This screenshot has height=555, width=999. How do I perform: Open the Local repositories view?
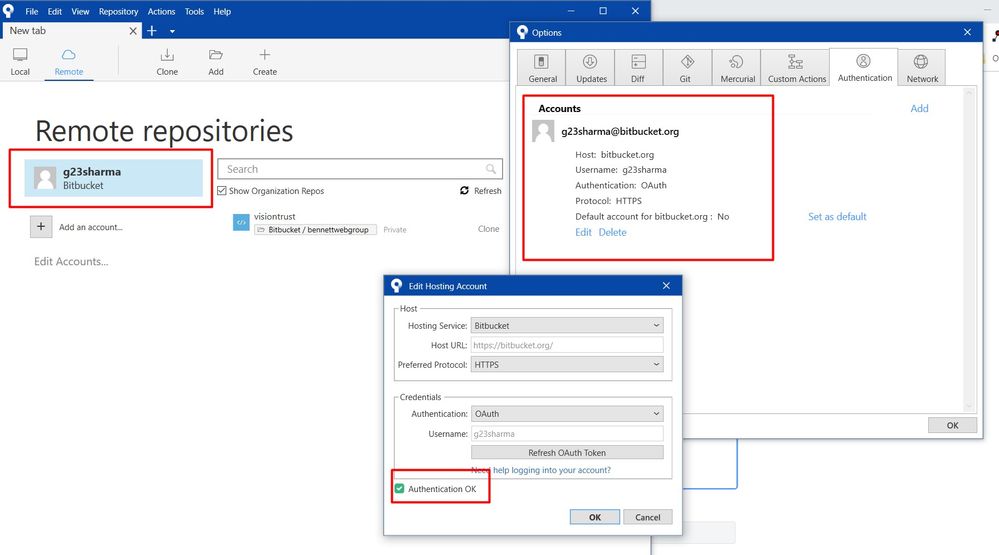20,62
